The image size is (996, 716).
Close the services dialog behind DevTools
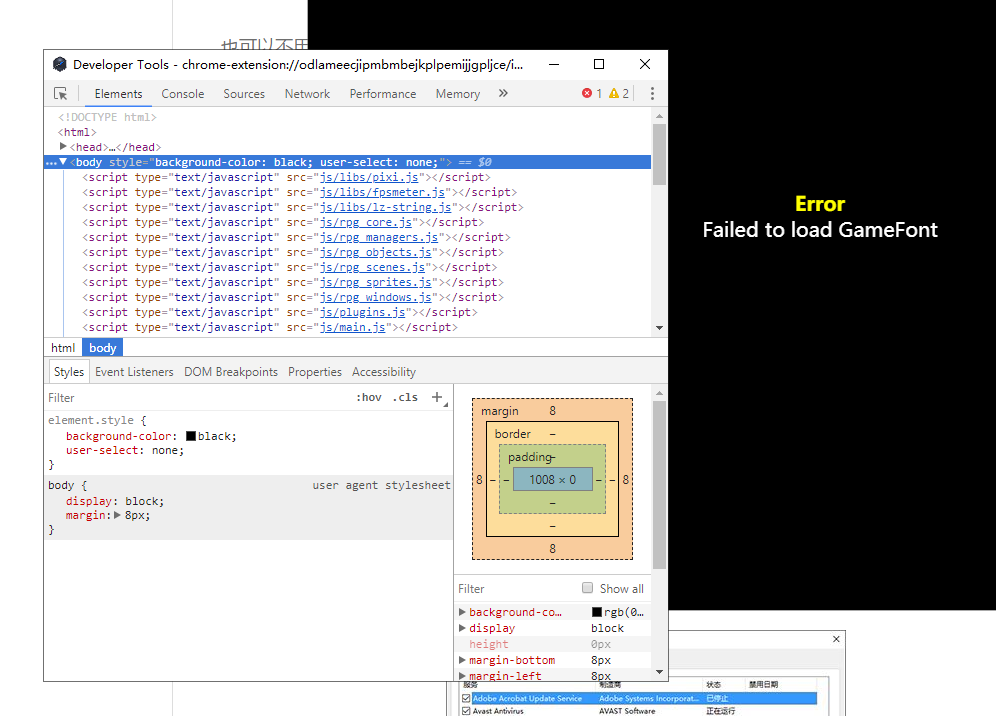coord(837,639)
